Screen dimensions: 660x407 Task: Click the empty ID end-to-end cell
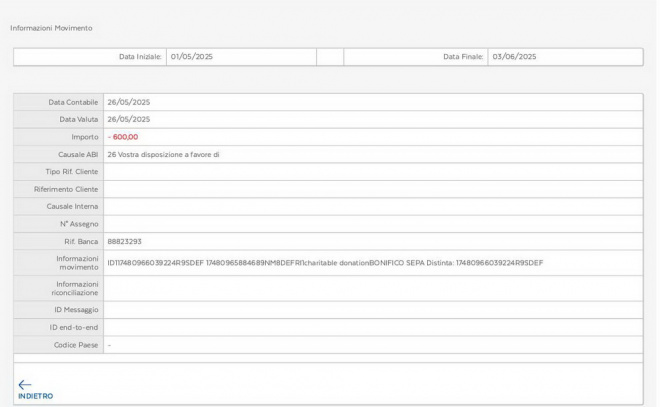tap(372, 327)
